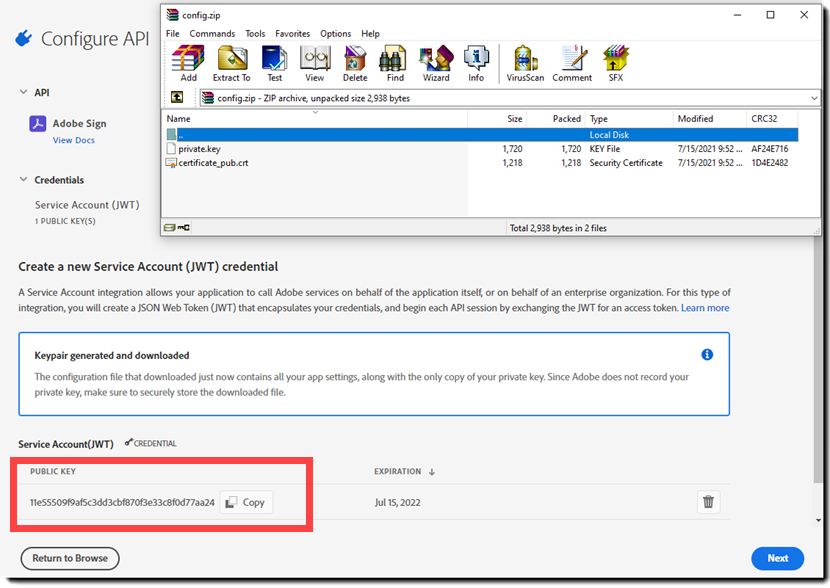Sort files by CRC32 column

[772, 119]
